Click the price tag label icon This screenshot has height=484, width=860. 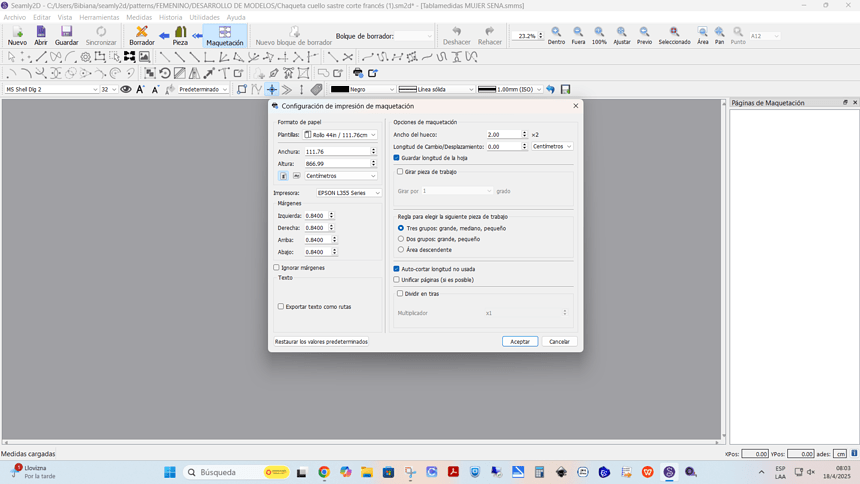pos(316,89)
